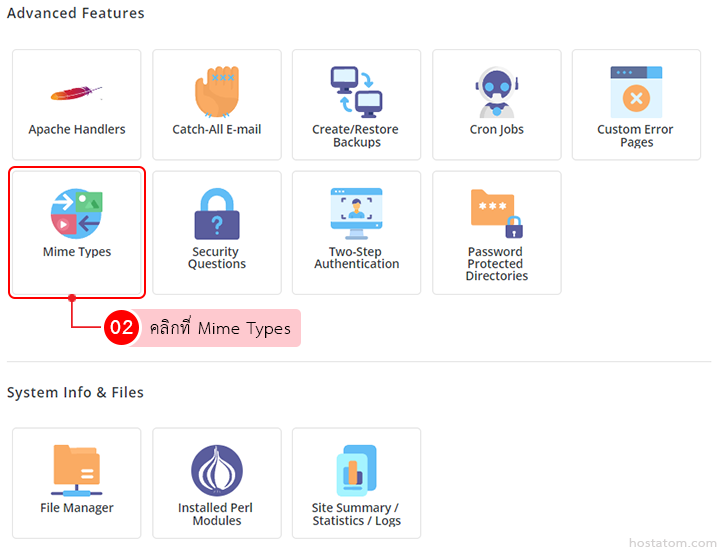
Task: Click the Create/Restore Backups computers icon
Action: [x=357, y=92]
